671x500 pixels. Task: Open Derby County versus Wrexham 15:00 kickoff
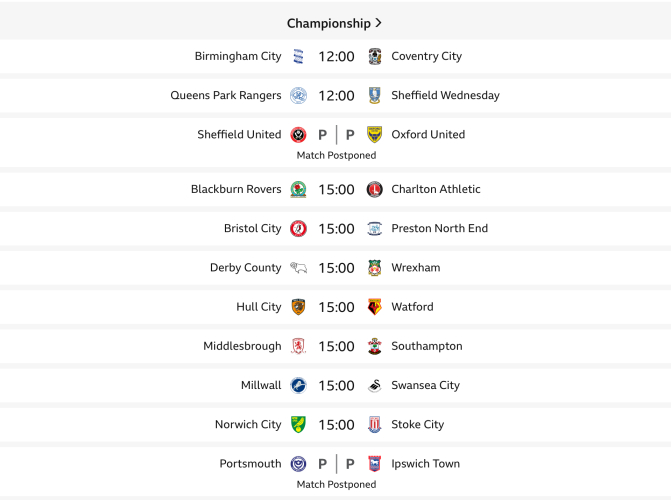pos(336,268)
